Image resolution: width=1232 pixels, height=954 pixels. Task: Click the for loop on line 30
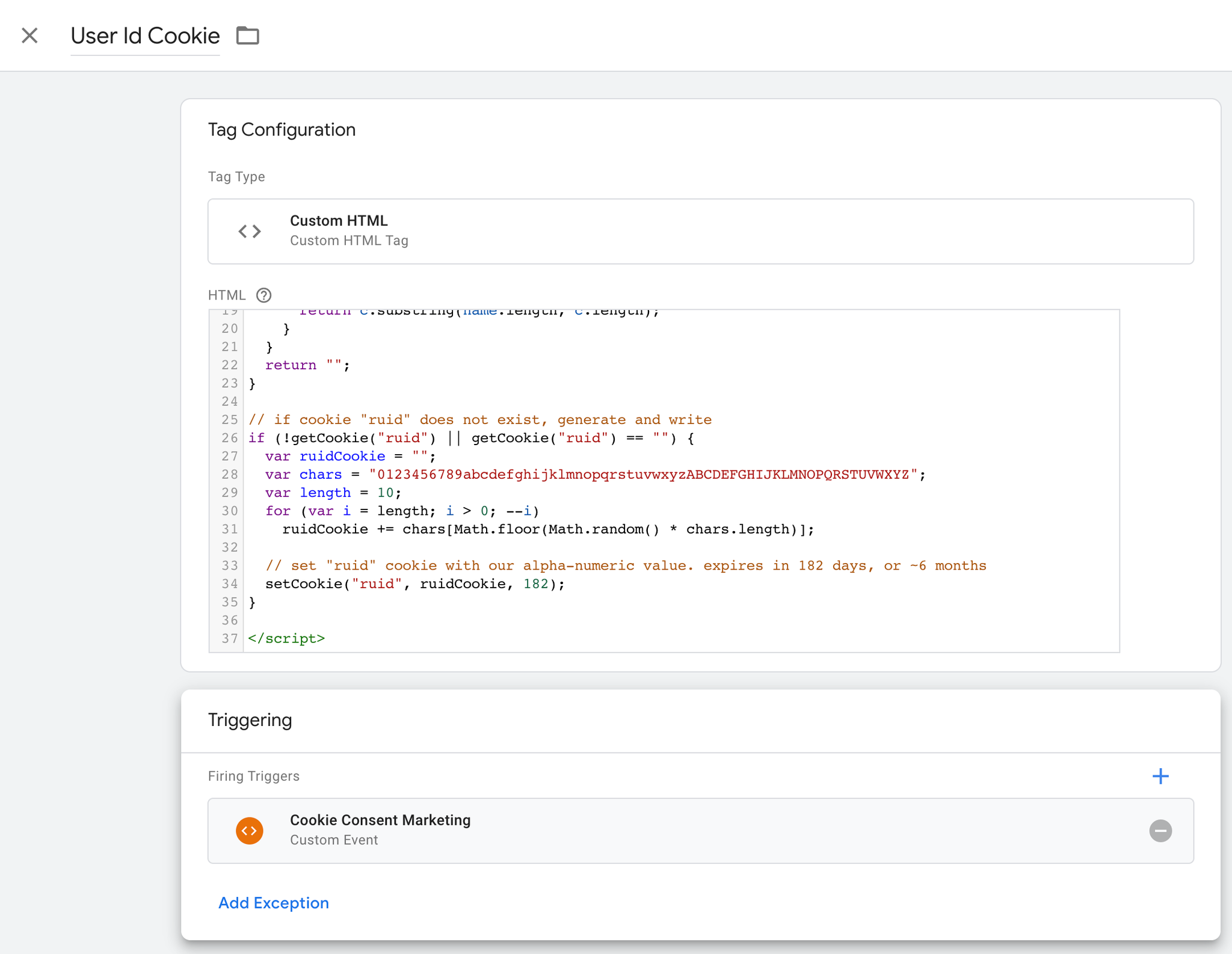402,511
